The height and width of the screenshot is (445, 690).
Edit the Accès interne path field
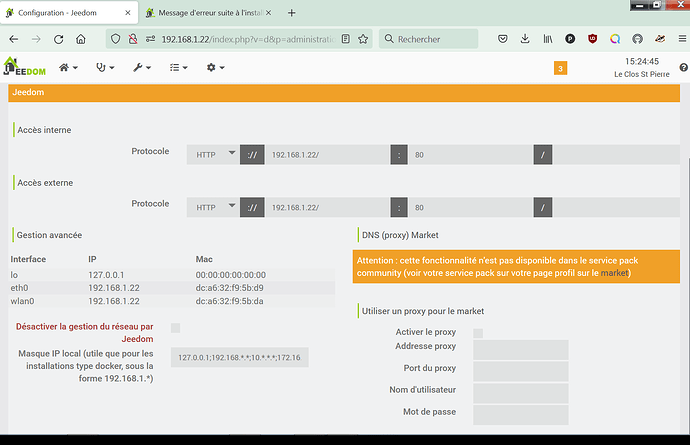(616, 154)
